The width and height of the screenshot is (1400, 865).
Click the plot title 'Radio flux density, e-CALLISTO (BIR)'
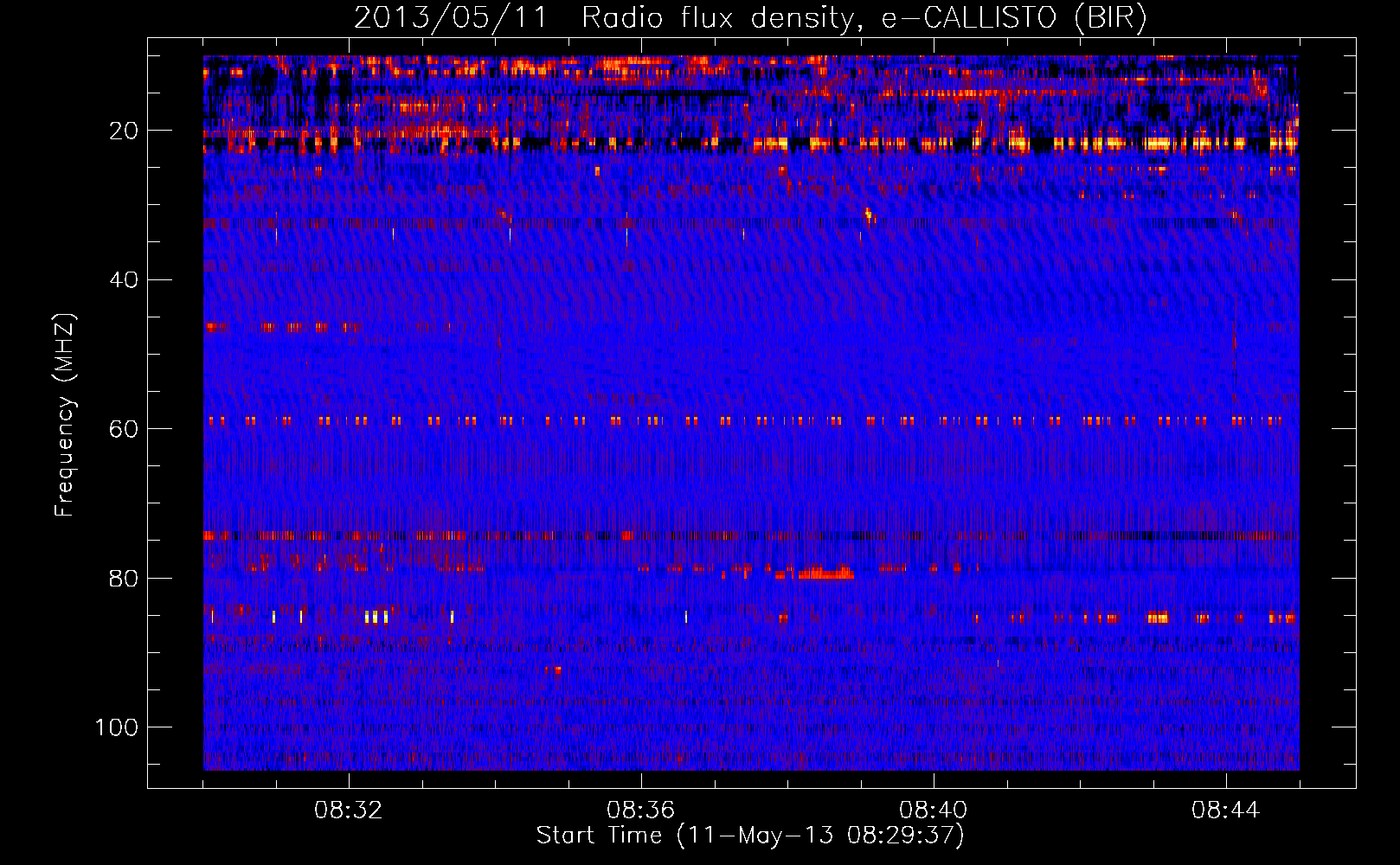[864, 18]
